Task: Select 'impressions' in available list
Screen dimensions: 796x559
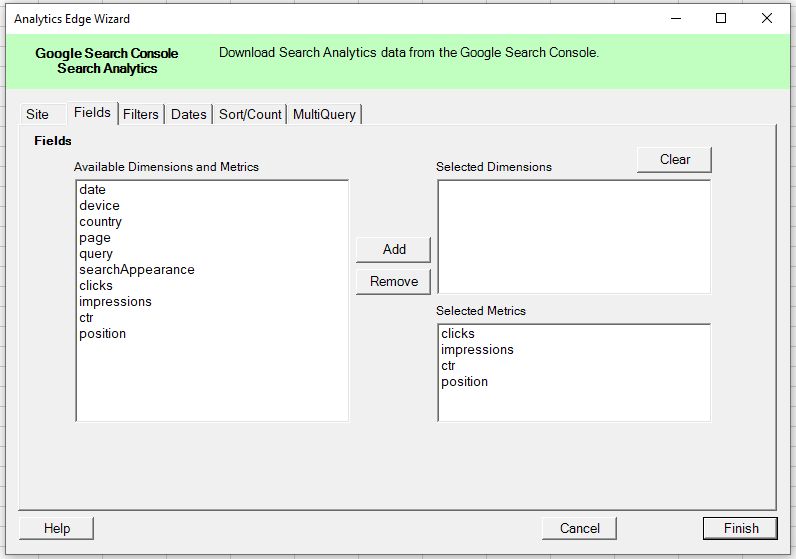Action: click(212, 302)
